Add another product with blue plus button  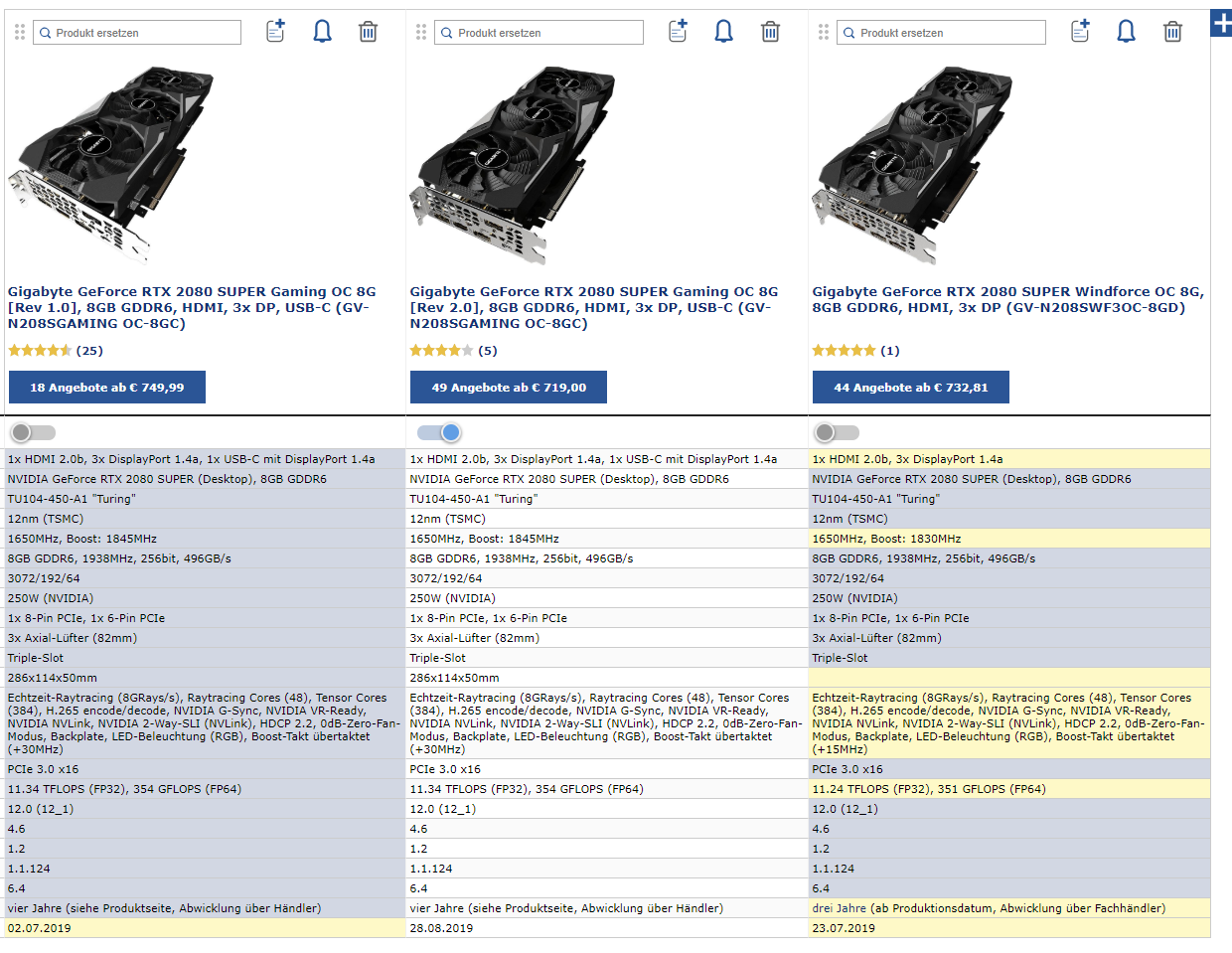(x=1221, y=23)
